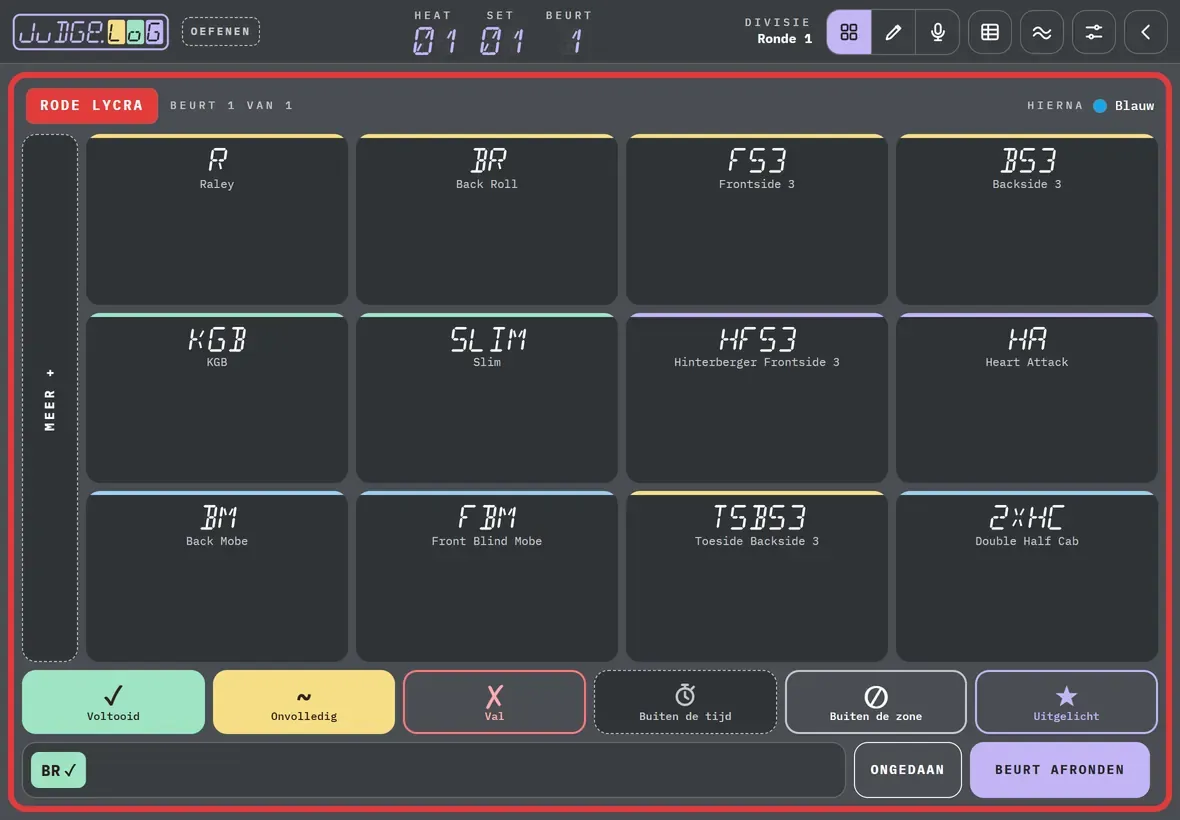The width and height of the screenshot is (1180, 820).
Task: Click the BEURT AFRONDEN button
Action: pyautogui.click(x=1059, y=770)
